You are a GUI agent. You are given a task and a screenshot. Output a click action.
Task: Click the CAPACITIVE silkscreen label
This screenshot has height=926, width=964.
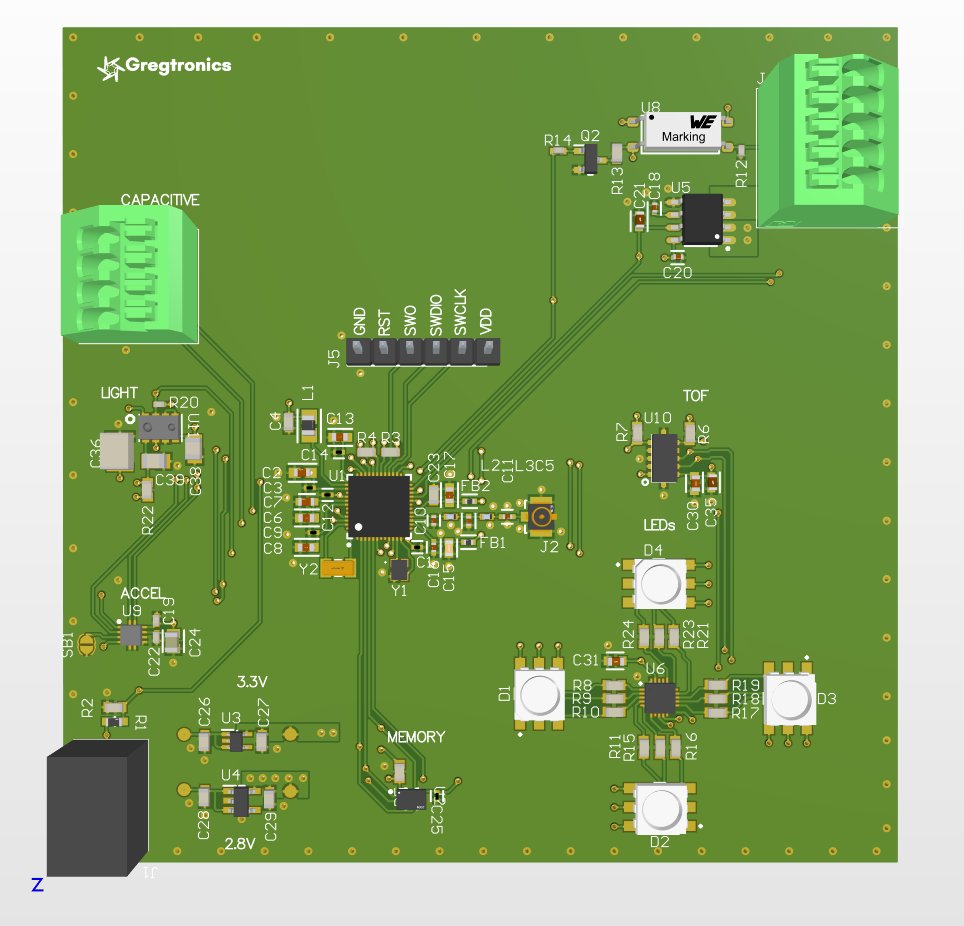click(x=160, y=200)
